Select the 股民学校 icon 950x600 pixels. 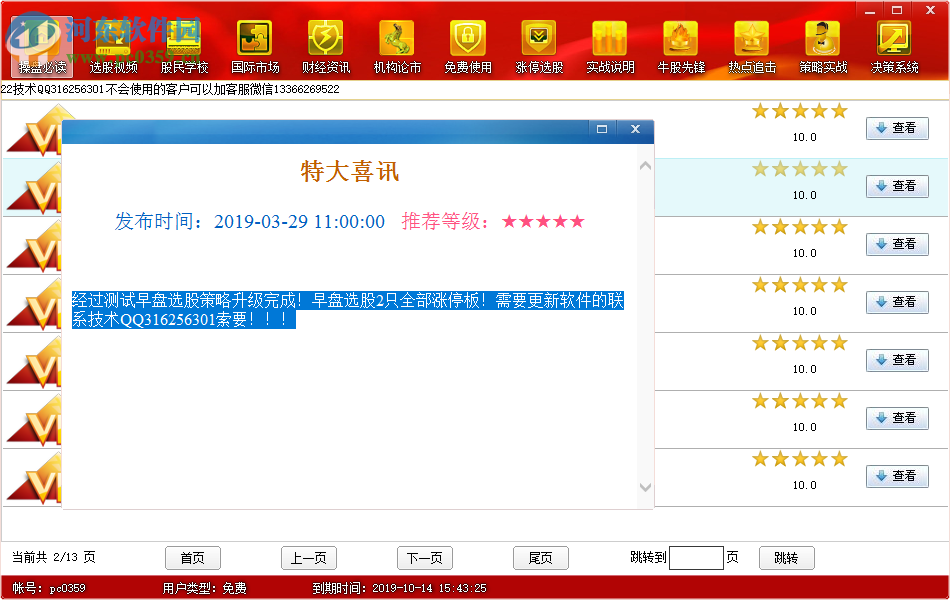click(x=183, y=45)
